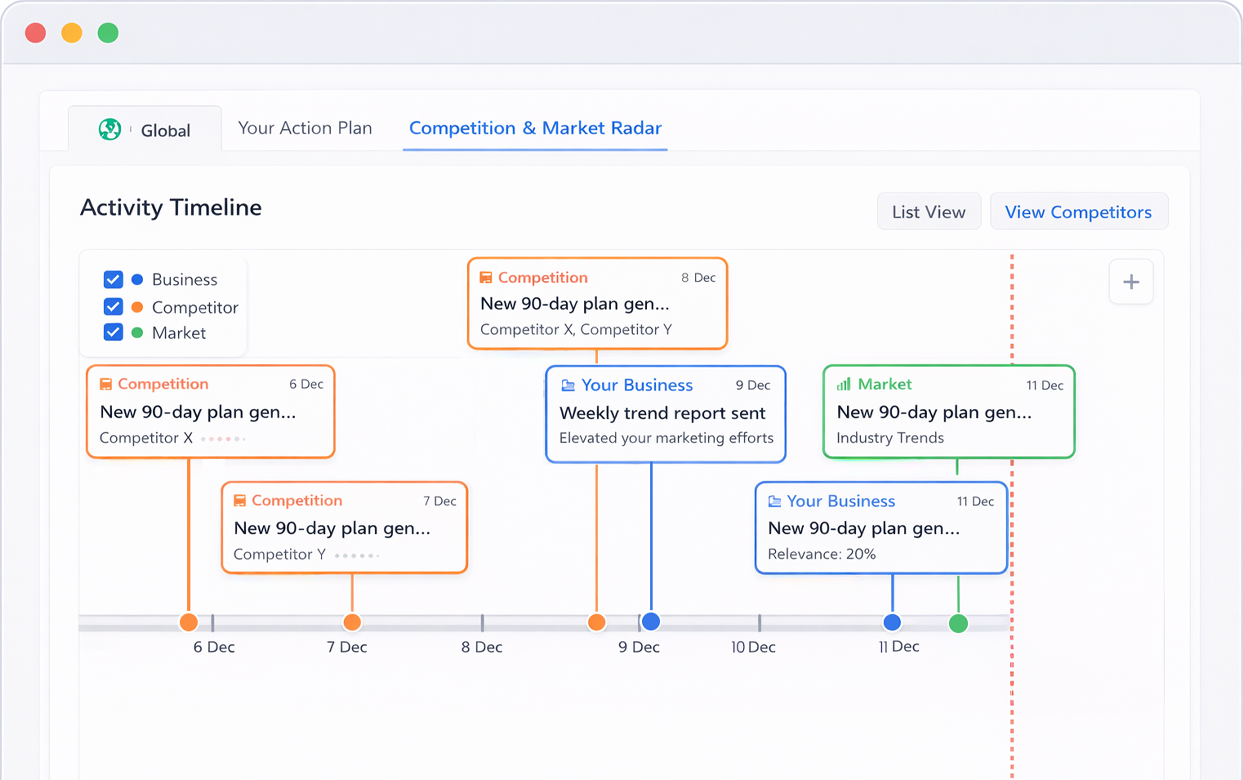This screenshot has height=780, width=1243.
Task: Click the Market legend label
Action: pos(179,333)
